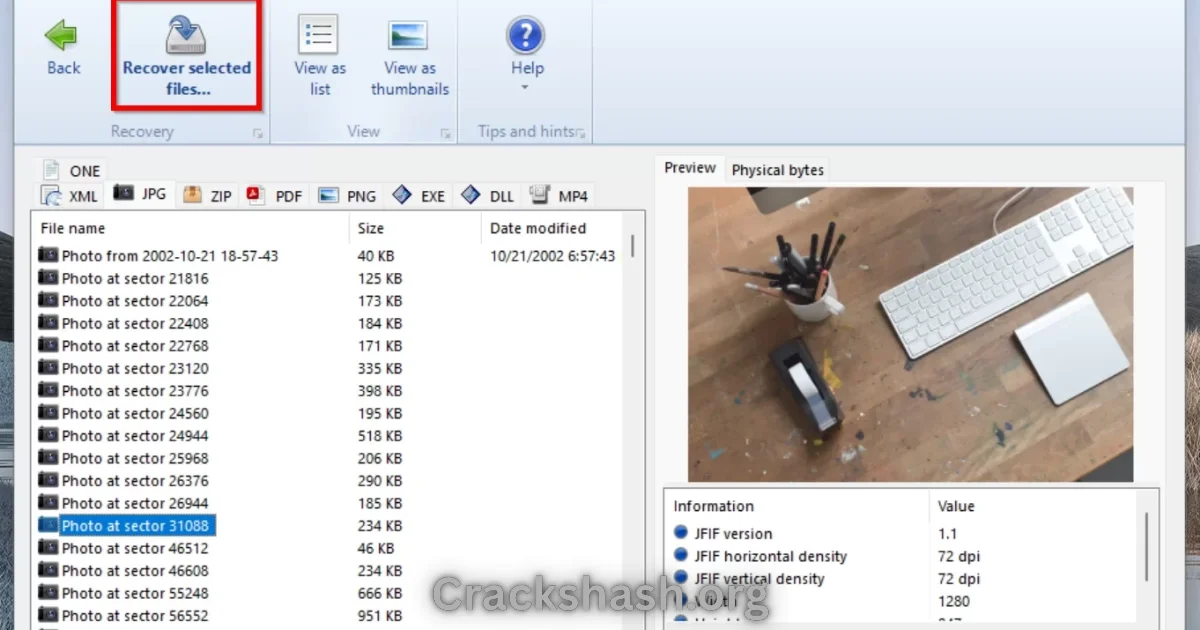Select Photo at sector 55248
Image resolution: width=1200 pixels, height=630 pixels.
(135, 593)
